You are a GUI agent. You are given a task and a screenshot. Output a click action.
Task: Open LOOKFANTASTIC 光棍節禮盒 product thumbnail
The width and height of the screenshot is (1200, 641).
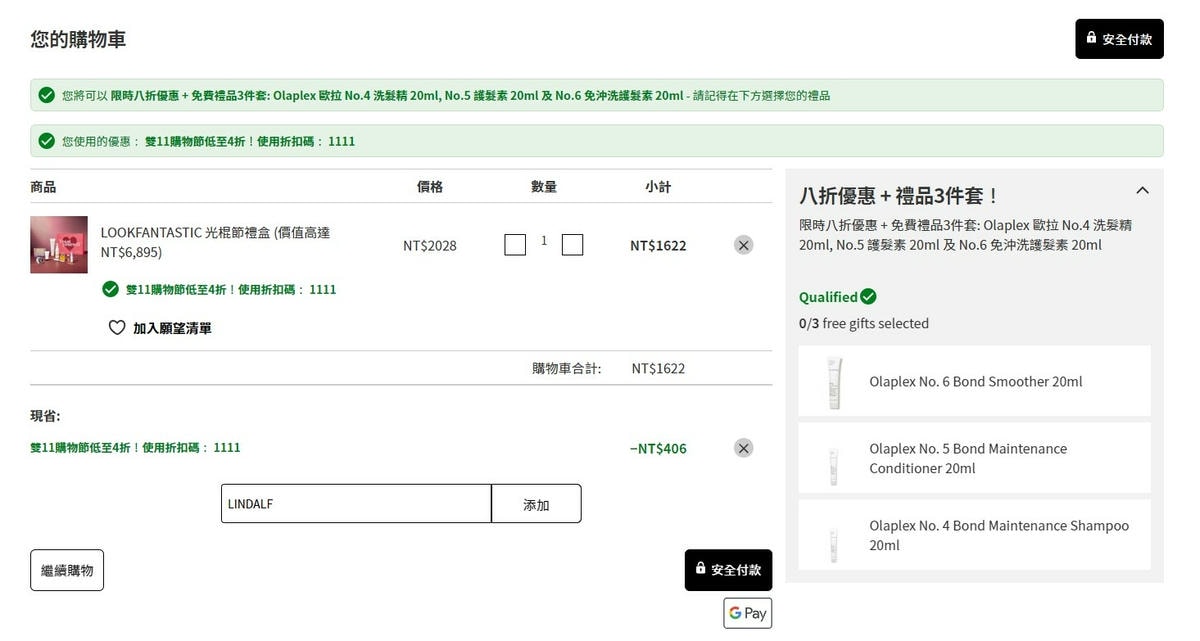pyautogui.click(x=59, y=245)
